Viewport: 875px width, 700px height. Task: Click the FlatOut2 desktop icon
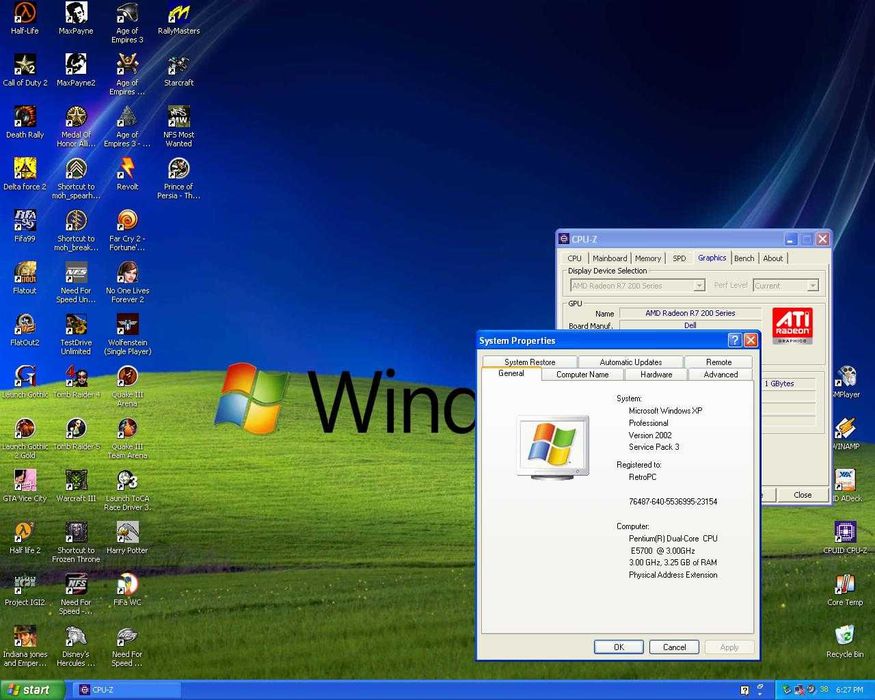click(25, 330)
